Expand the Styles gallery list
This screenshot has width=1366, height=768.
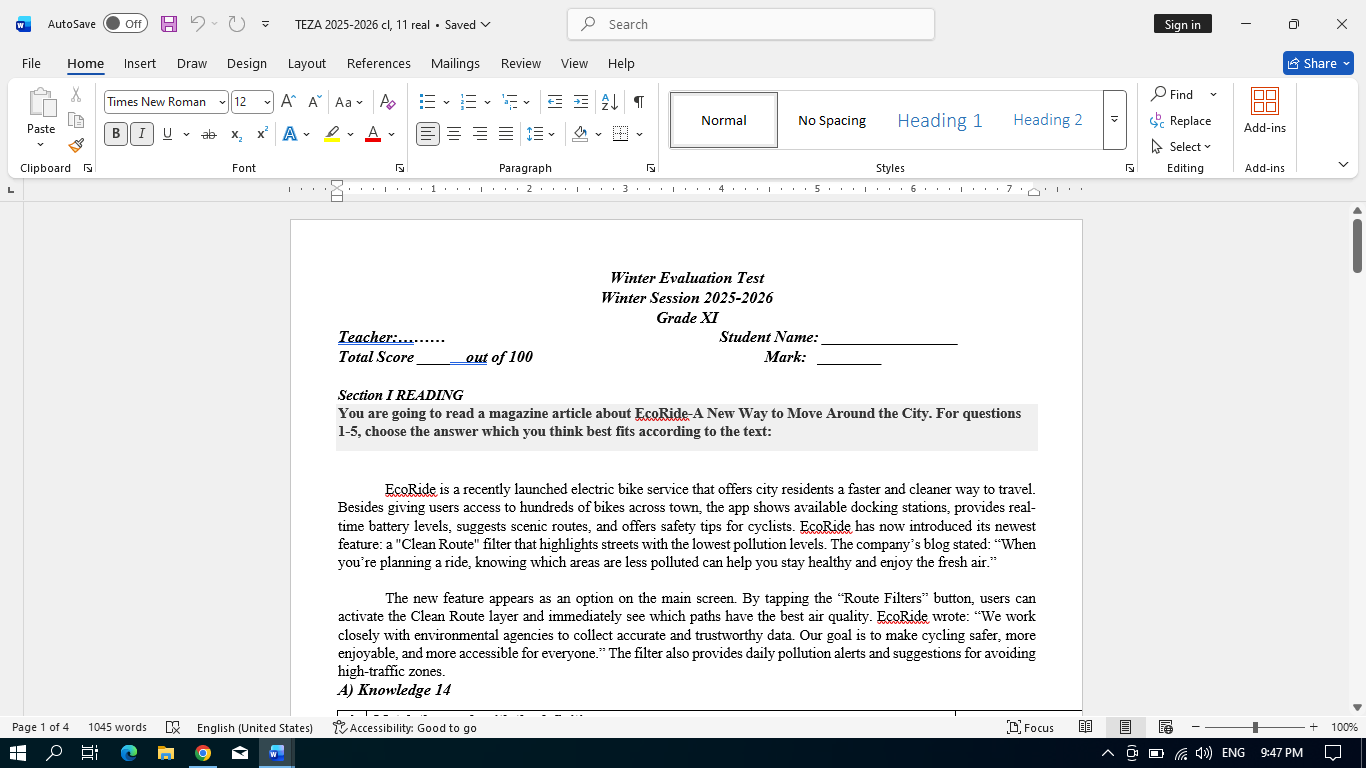pos(1114,120)
